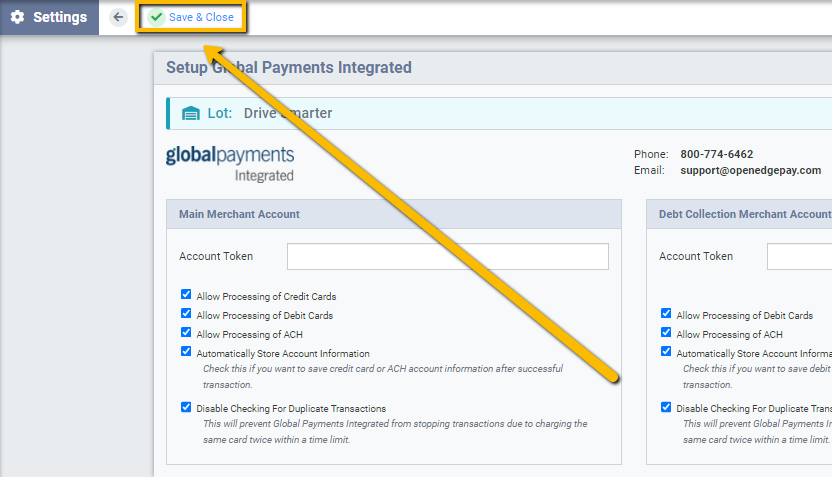
Task: Click Main Merchant Account header
Action: pos(394,214)
